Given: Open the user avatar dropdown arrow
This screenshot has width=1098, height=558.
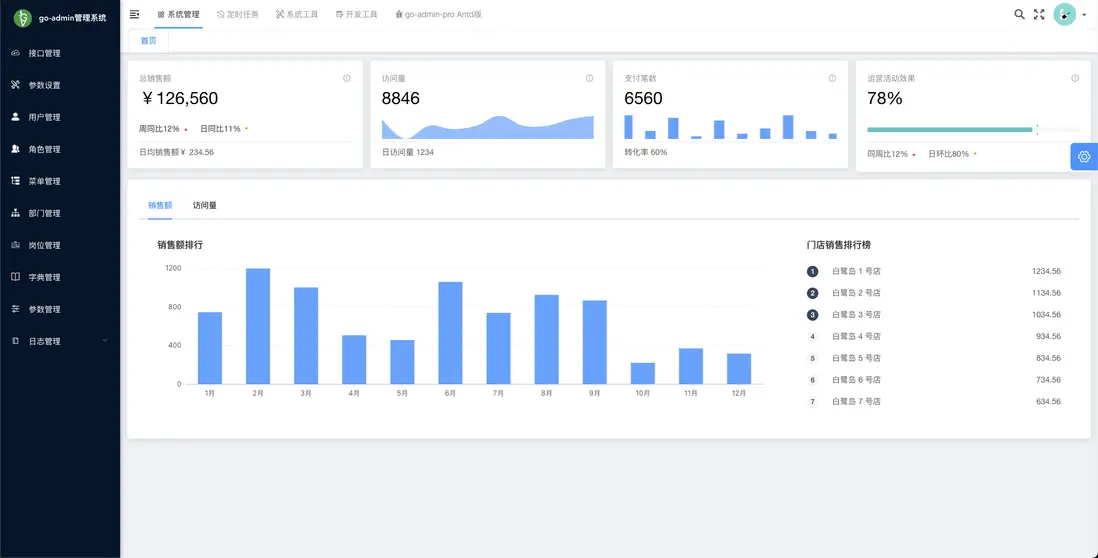Looking at the screenshot, I should point(1084,15).
